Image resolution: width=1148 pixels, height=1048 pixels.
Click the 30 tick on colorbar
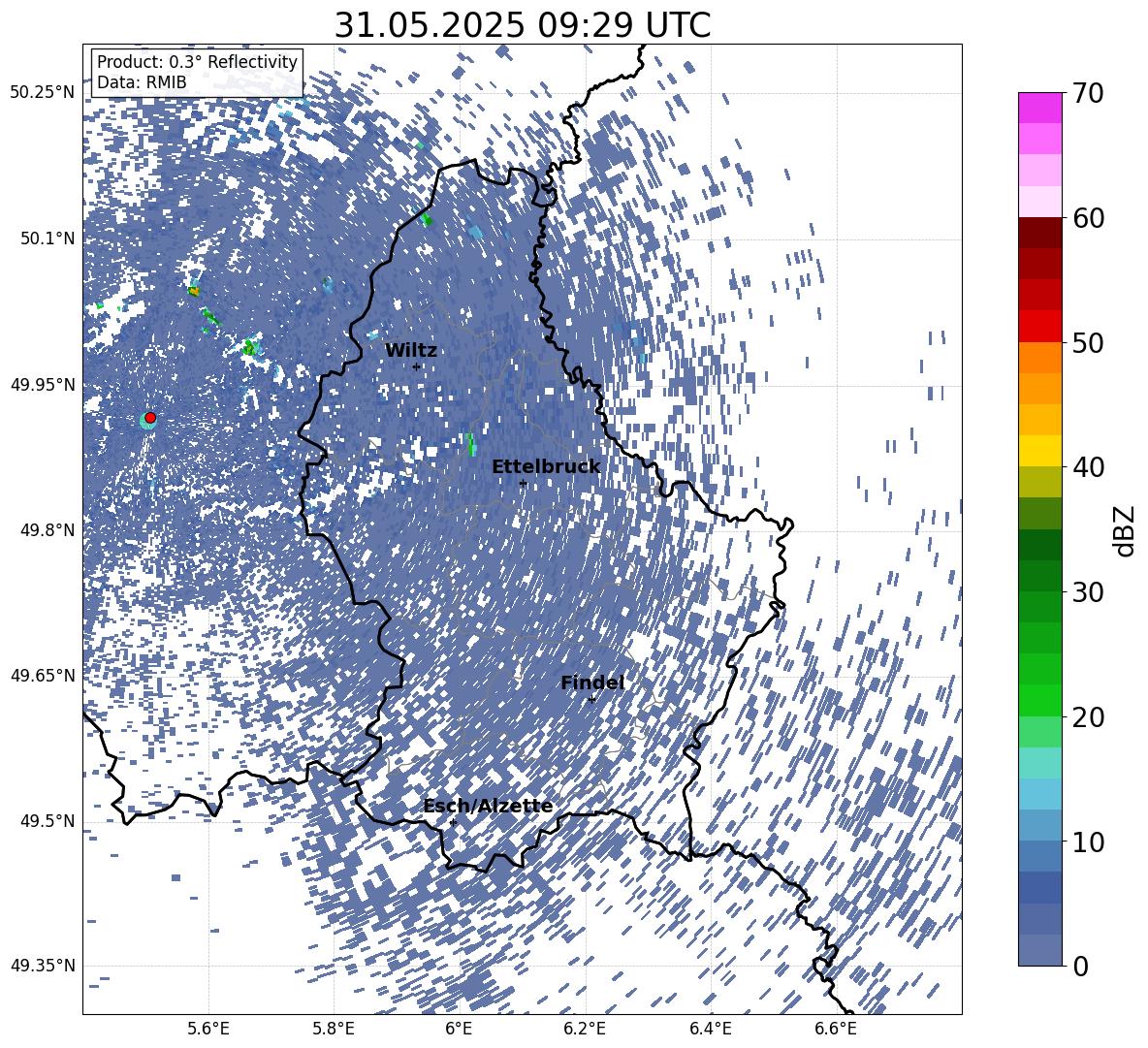coord(1087,592)
